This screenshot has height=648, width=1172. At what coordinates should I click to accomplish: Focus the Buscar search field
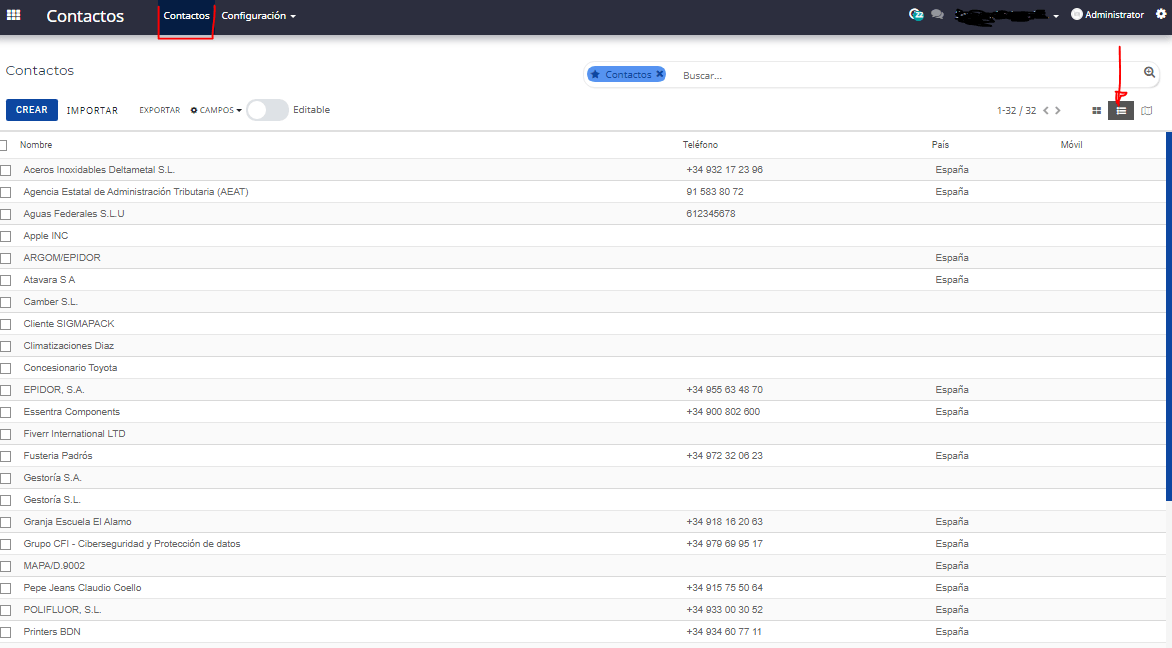pos(908,75)
